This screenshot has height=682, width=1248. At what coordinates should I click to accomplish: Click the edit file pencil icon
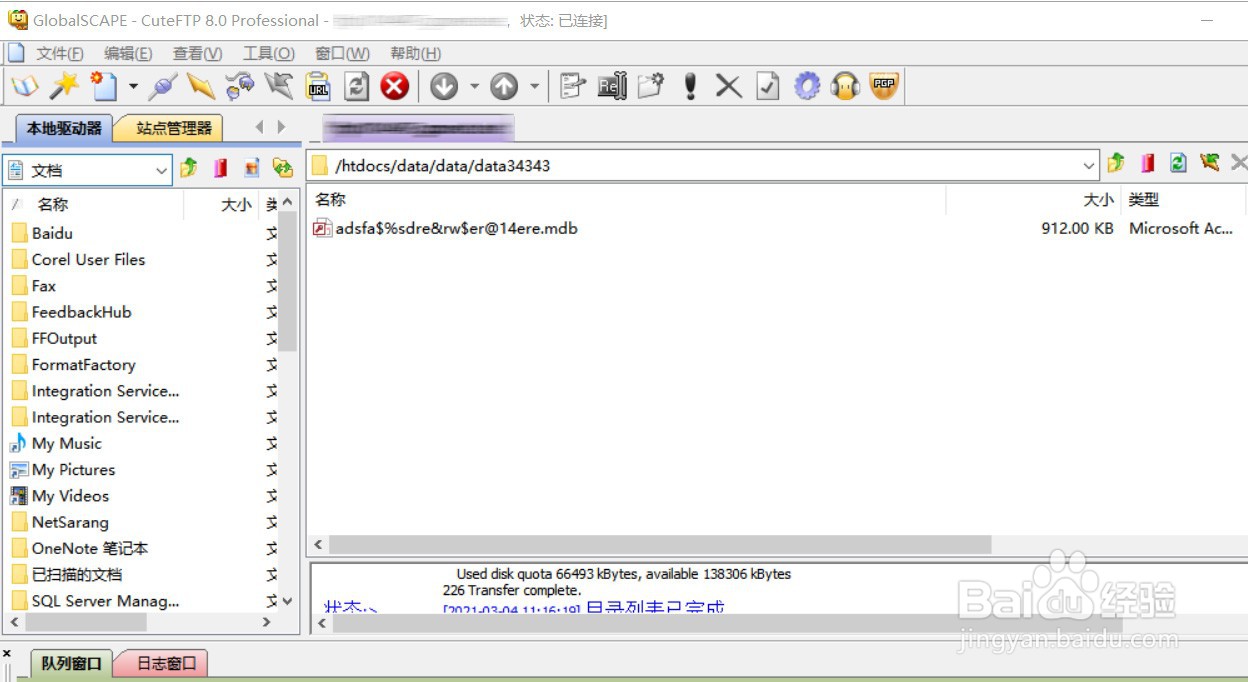[x=572, y=87]
